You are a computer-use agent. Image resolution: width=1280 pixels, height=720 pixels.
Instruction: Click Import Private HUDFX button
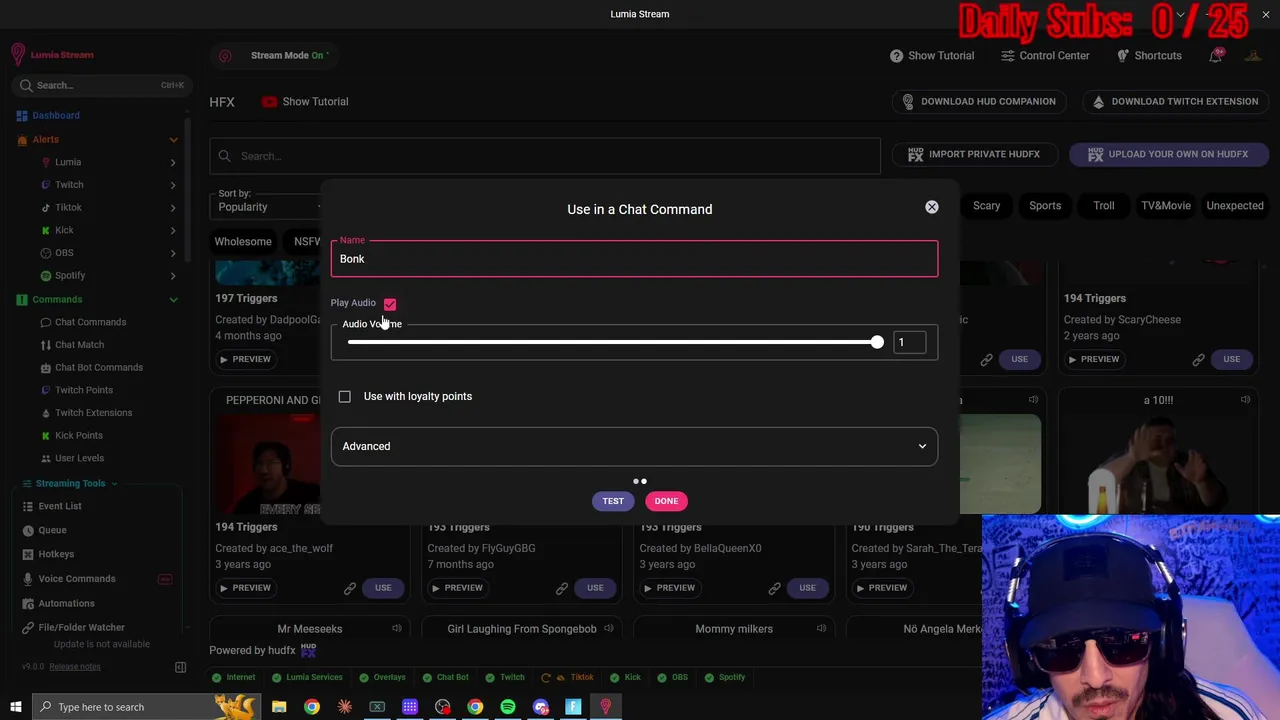tap(973, 154)
